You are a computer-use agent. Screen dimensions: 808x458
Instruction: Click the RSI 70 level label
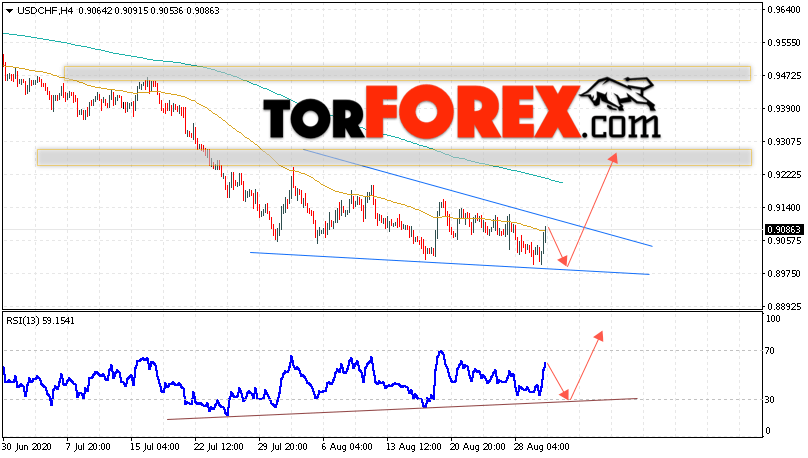coord(770,351)
